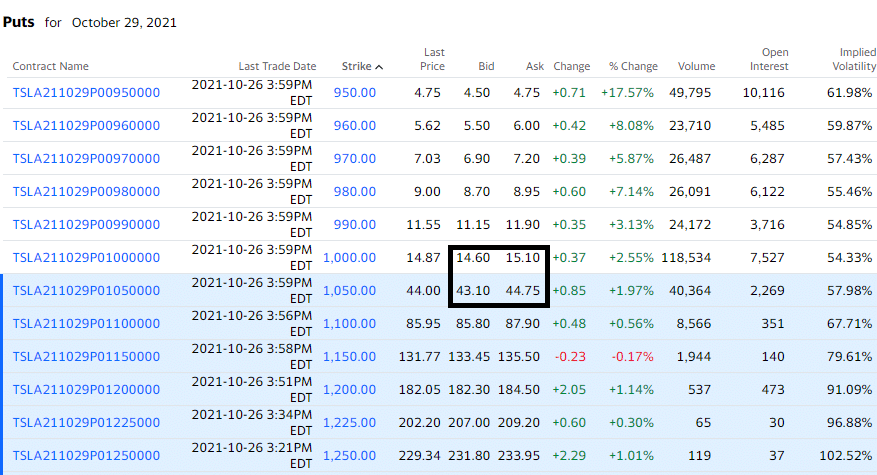
Task: Click the 990.00 strike link
Action: coord(355,224)
